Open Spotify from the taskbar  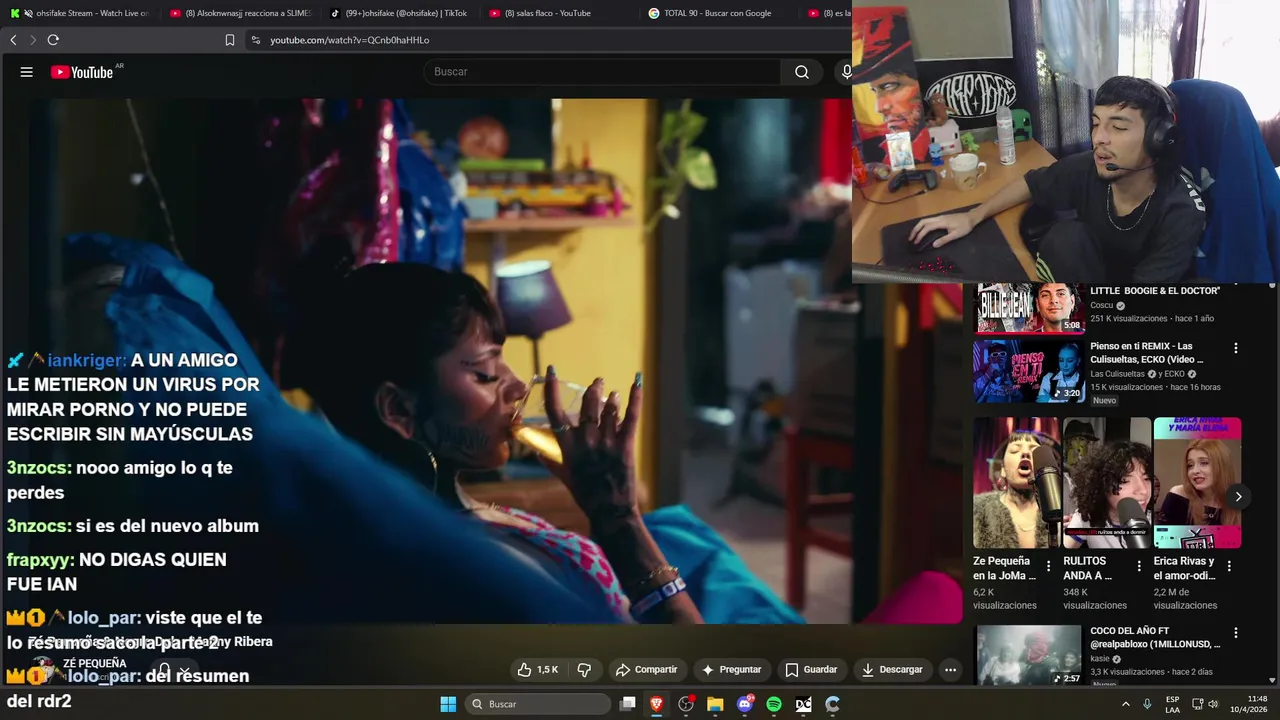pyautogui.click(x=774, y=704)
